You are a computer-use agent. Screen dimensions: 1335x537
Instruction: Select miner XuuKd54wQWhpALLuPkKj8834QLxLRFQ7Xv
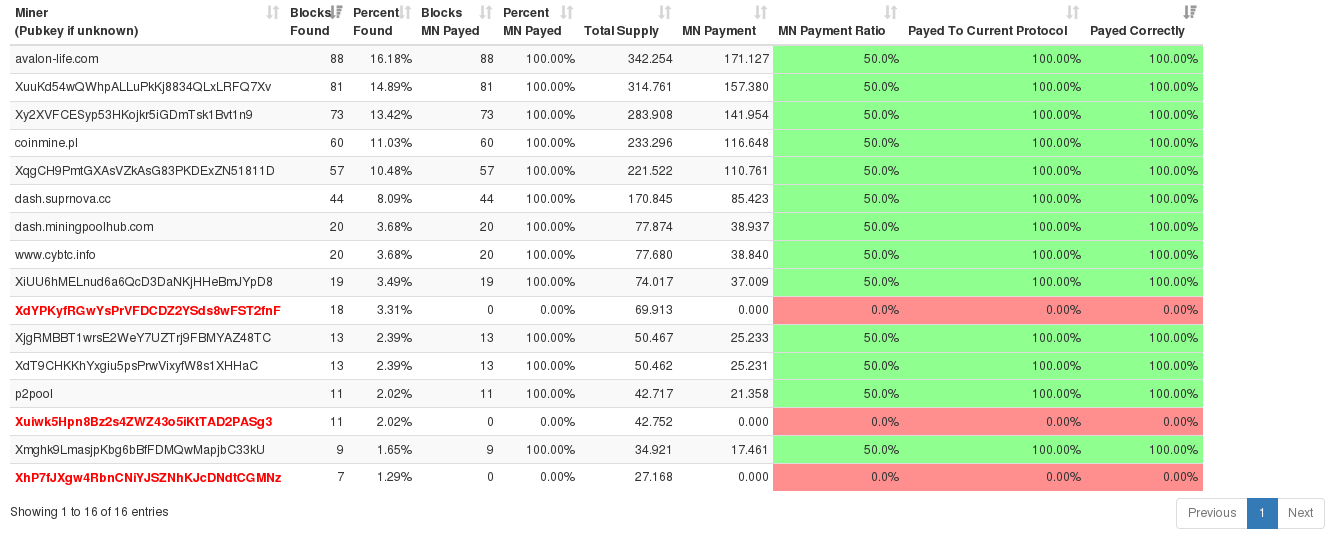click(143, 87)
